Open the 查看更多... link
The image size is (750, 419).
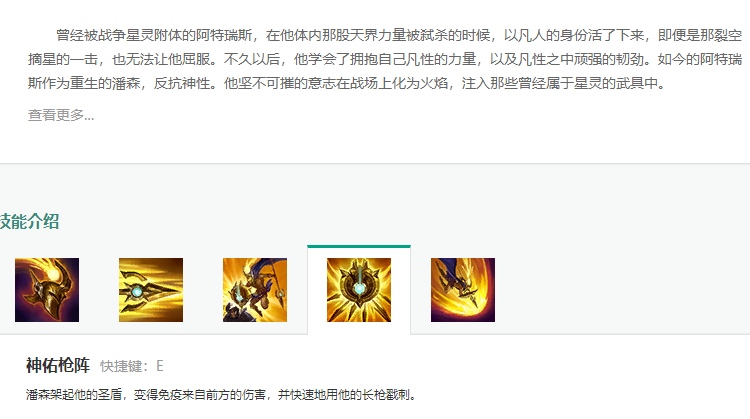point(61,115)
